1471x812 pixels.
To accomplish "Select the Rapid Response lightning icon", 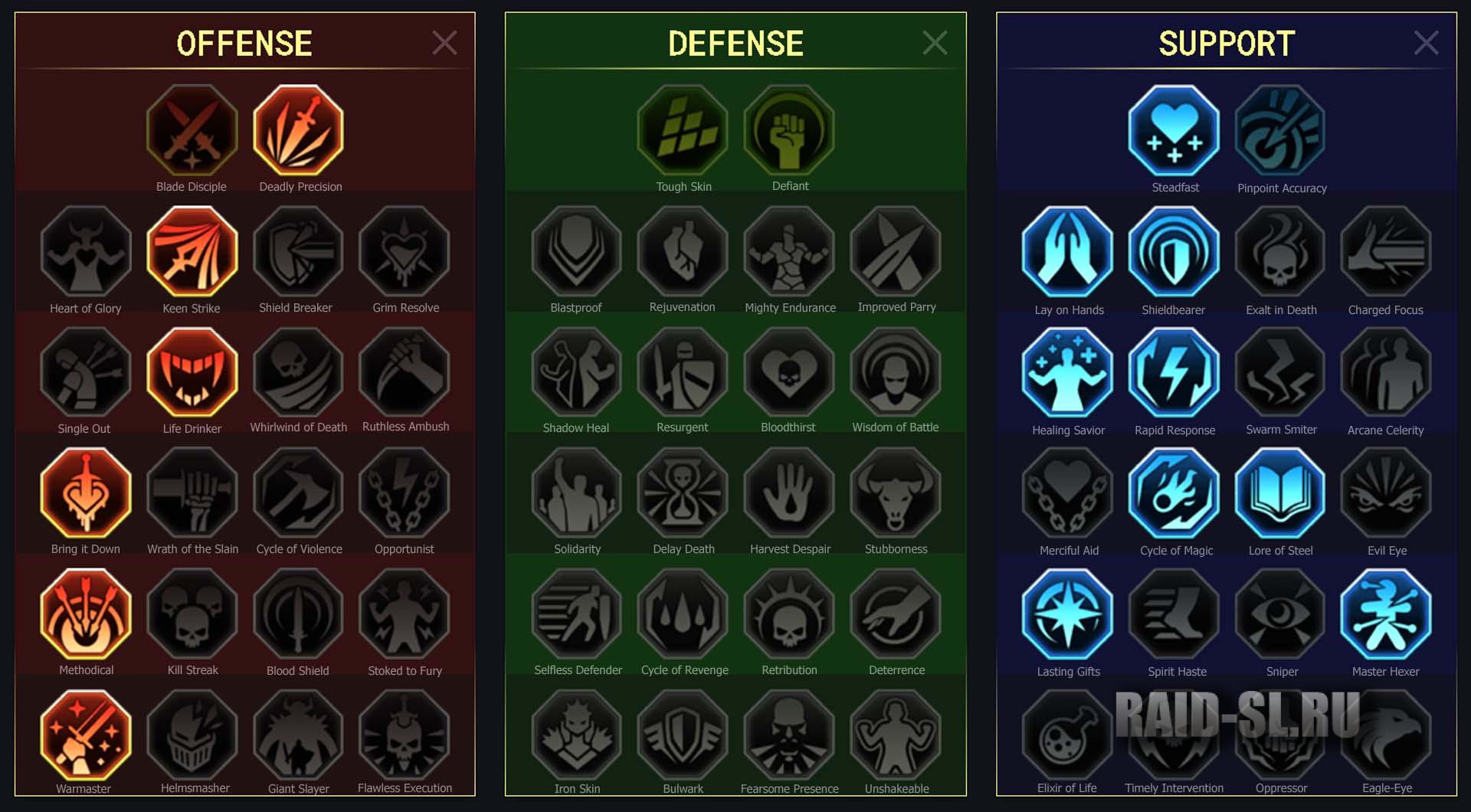I will 1174,372.
